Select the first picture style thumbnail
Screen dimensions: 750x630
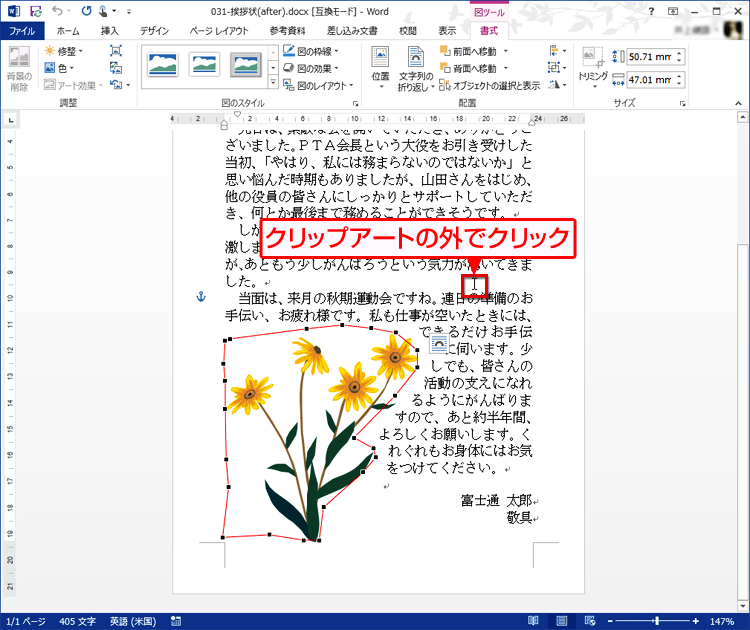pyautogui.click(x=163, y=65)
